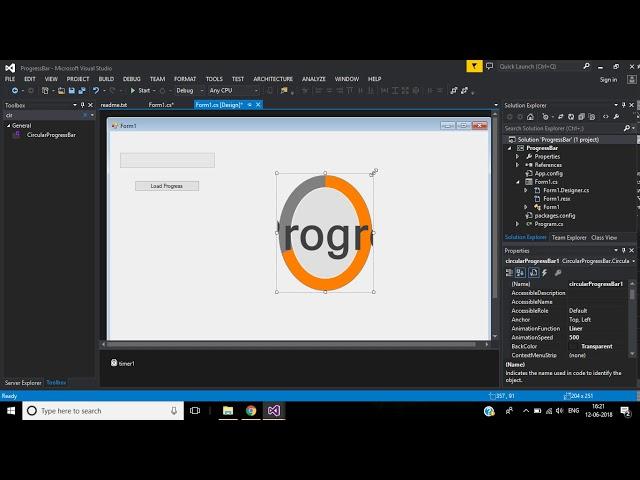Click the Search Solution Explorer field
640x480 pixels.
[x=562, y=128]
